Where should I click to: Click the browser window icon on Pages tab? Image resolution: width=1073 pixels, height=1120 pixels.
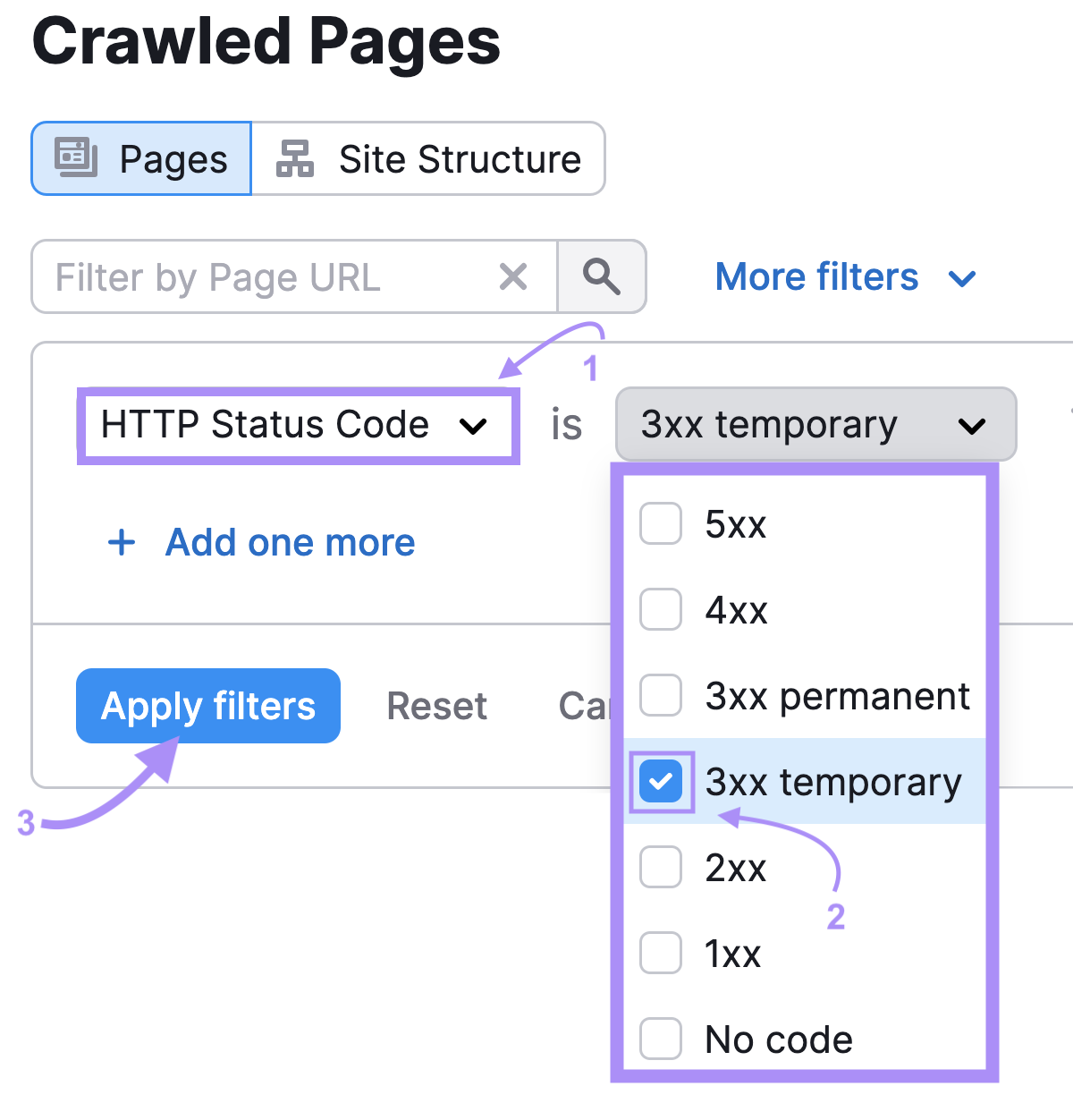(75, 157)
